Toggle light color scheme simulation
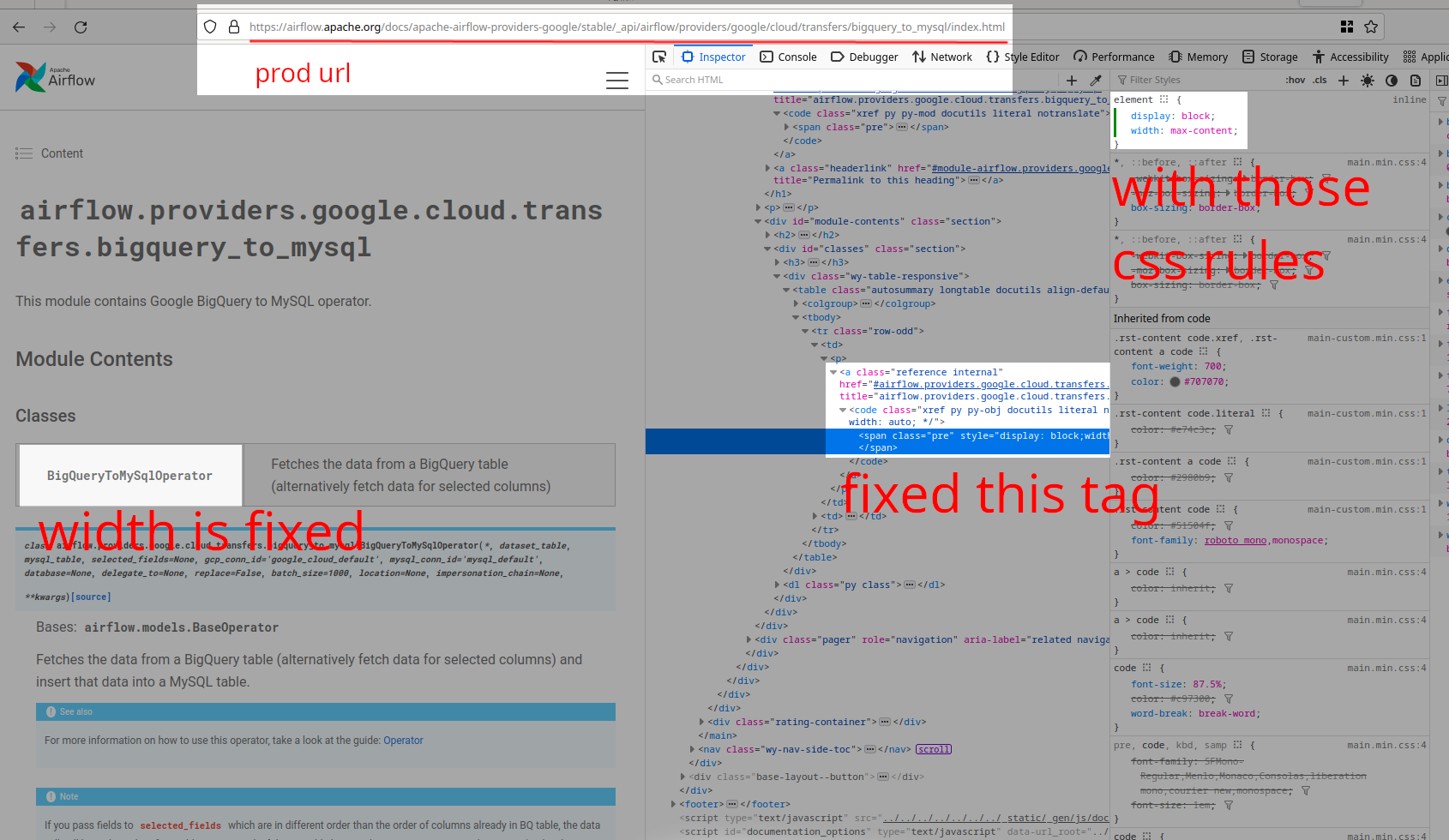The image size is (1449, 840). tap(1368, 80)
